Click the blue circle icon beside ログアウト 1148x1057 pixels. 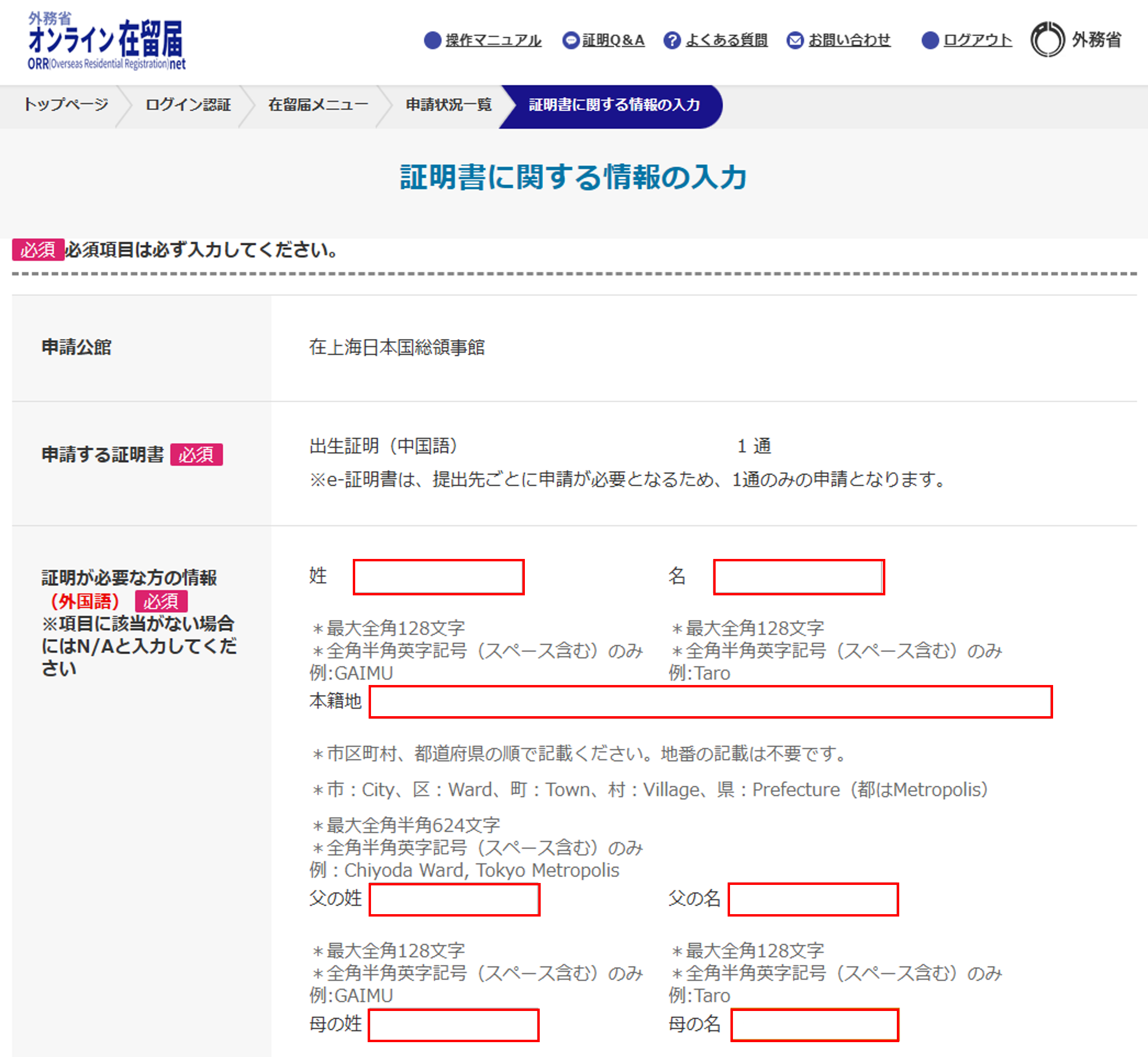[930, 40]
